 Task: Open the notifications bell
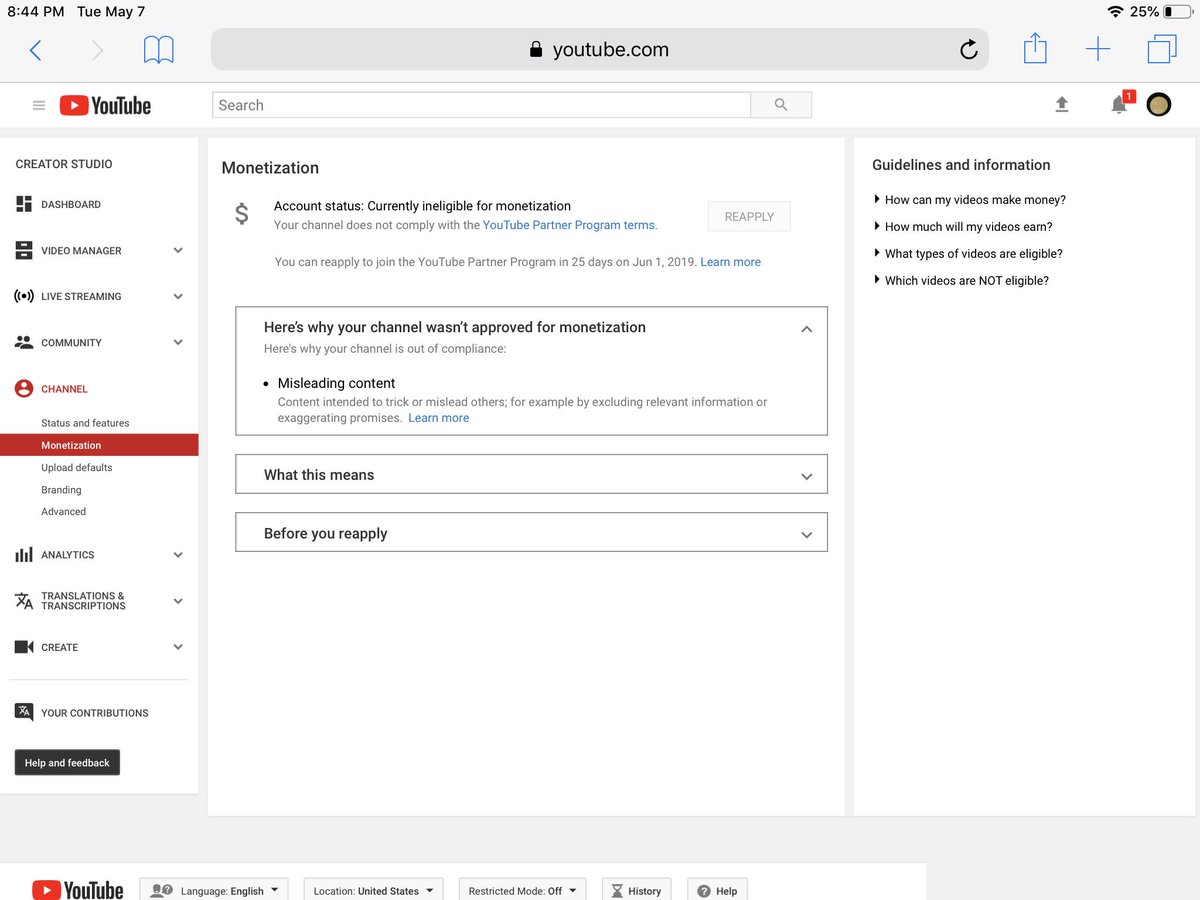pyautogui.click(x=1120, y=104)
